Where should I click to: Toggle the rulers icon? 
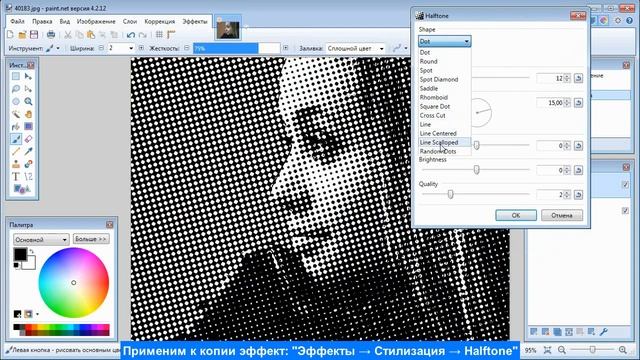(171, 35)
